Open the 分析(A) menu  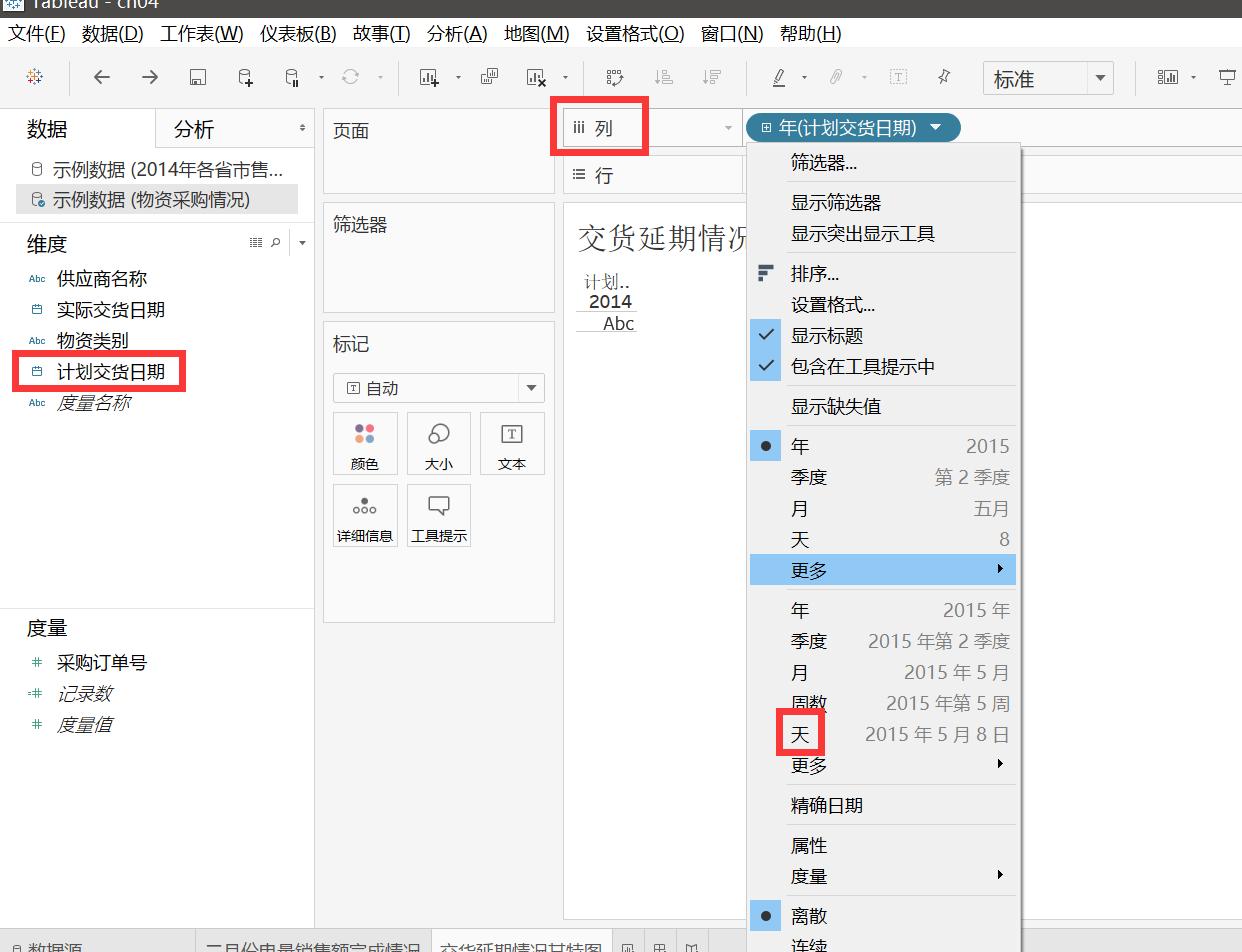[456, 33]
